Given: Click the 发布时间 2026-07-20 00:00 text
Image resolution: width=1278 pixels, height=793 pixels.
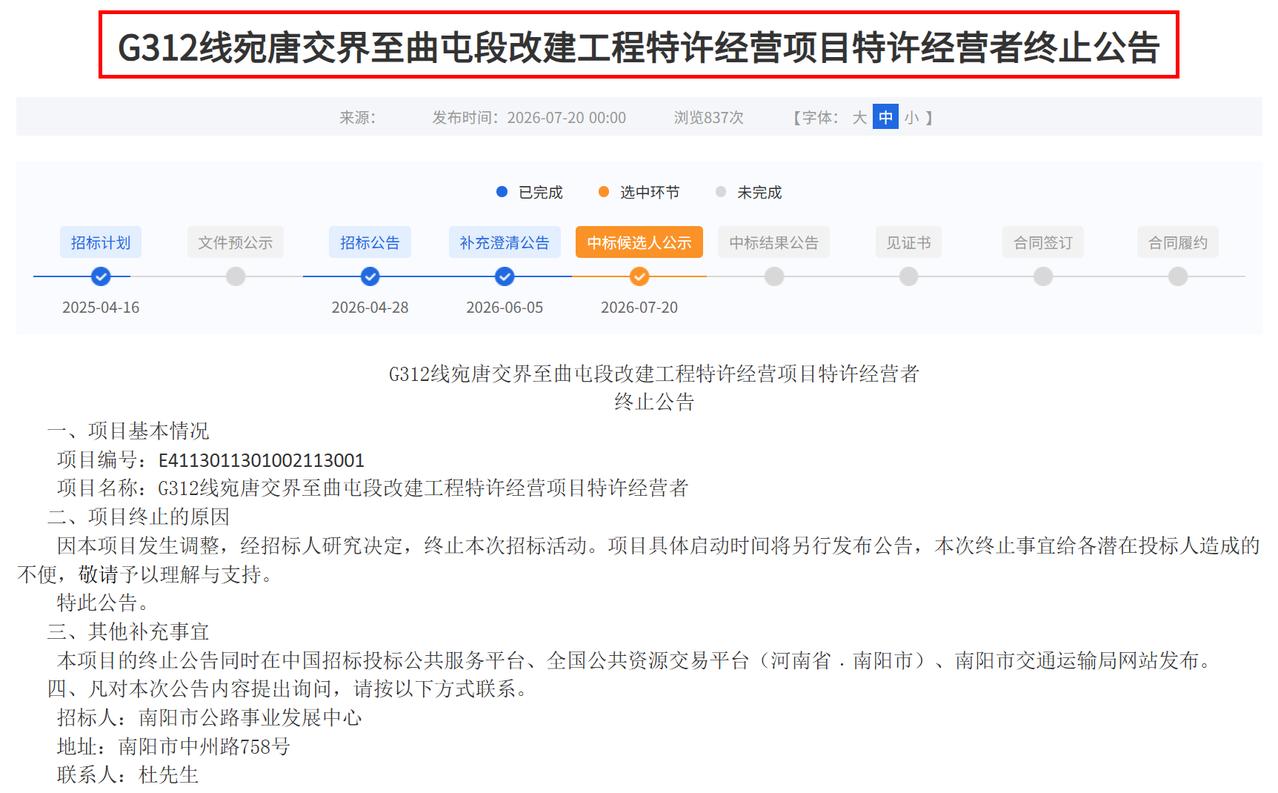Looking at the screenshot, I should (529, 117).
